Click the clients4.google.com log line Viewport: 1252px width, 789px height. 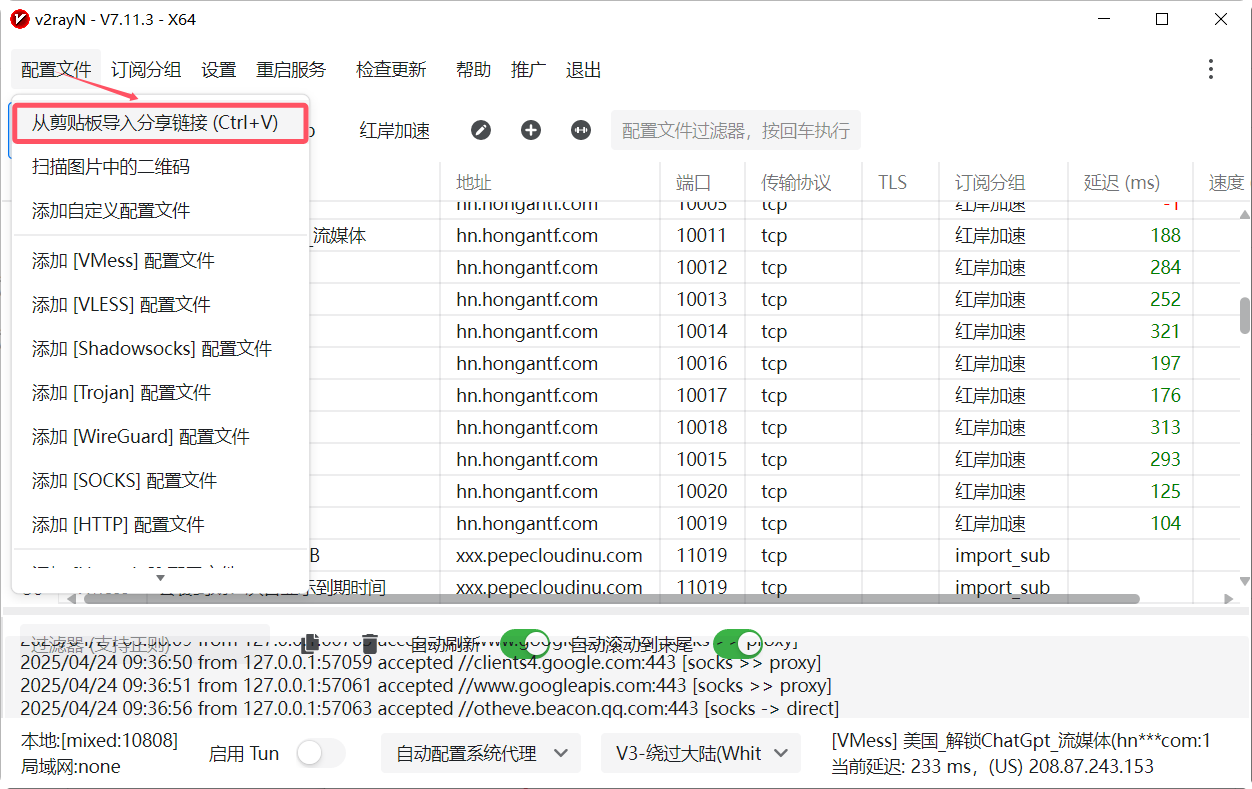[x=420, y=663]
